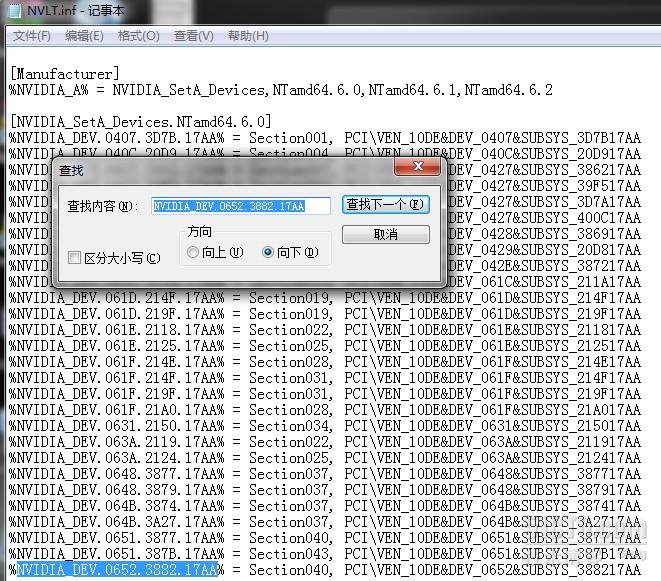Click the DEV_0631&SUBSYS_215017AA hardware ID
The image size is (661, 581).
pyautogui.click(x=545, y=426)
